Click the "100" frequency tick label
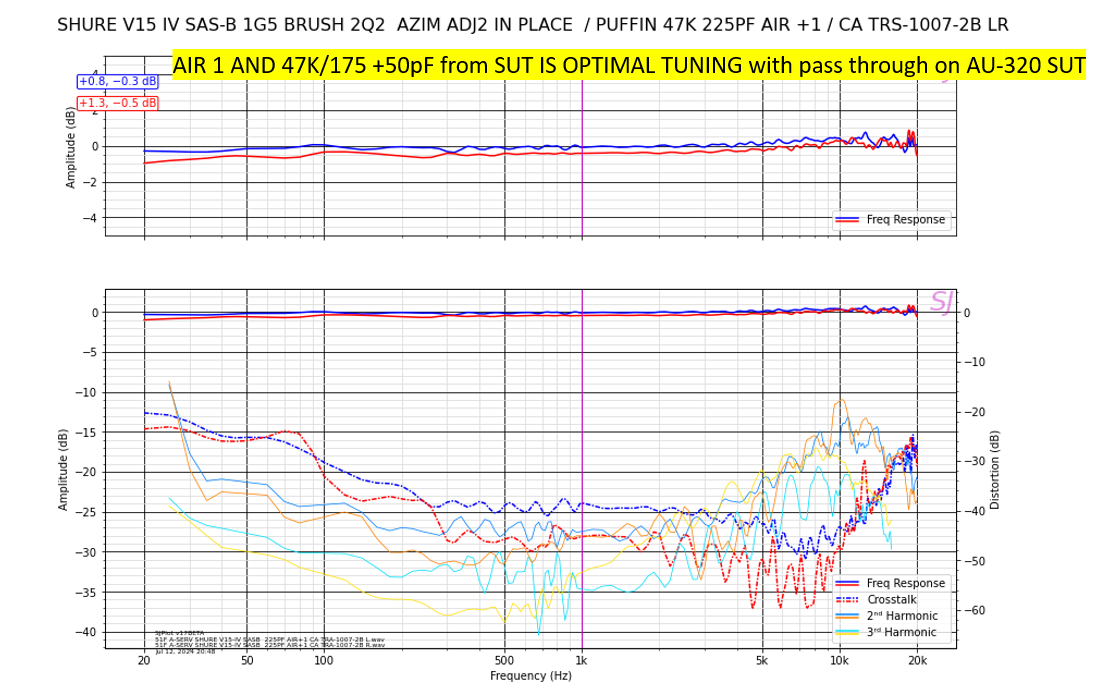 tap(323, 661)
